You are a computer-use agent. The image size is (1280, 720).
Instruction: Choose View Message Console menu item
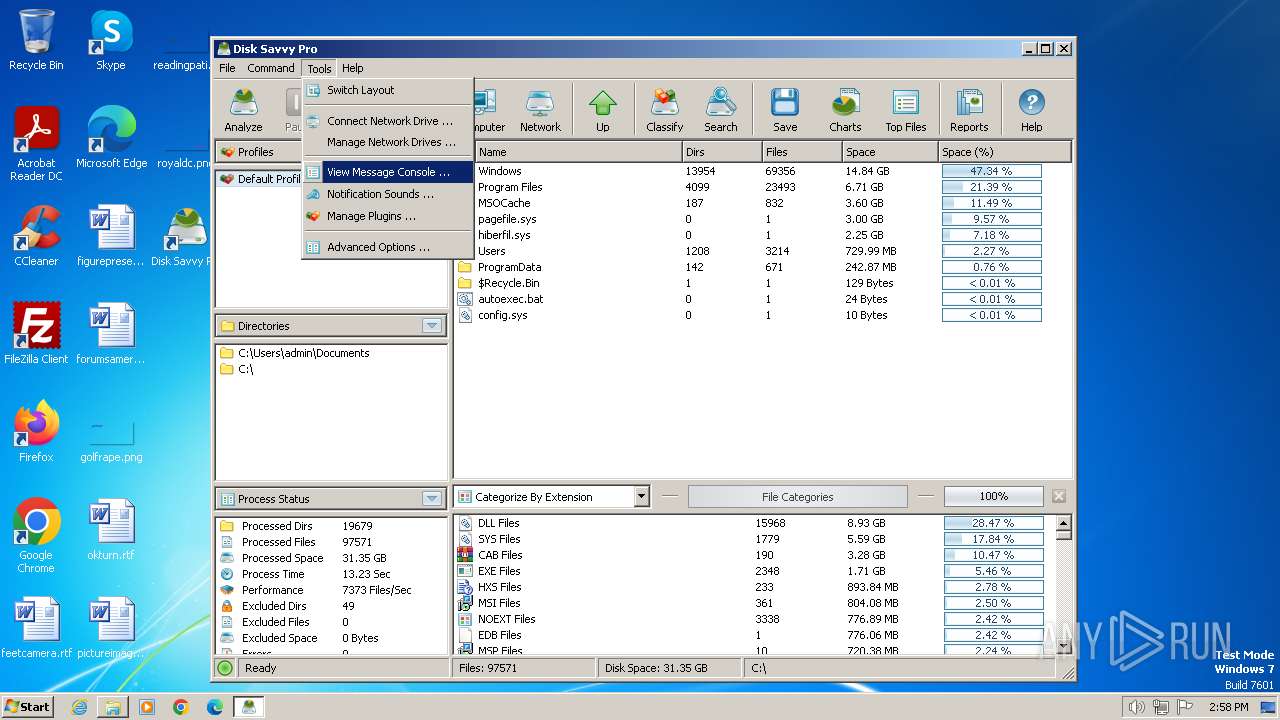pyautogui.click(x=388, y=172)
